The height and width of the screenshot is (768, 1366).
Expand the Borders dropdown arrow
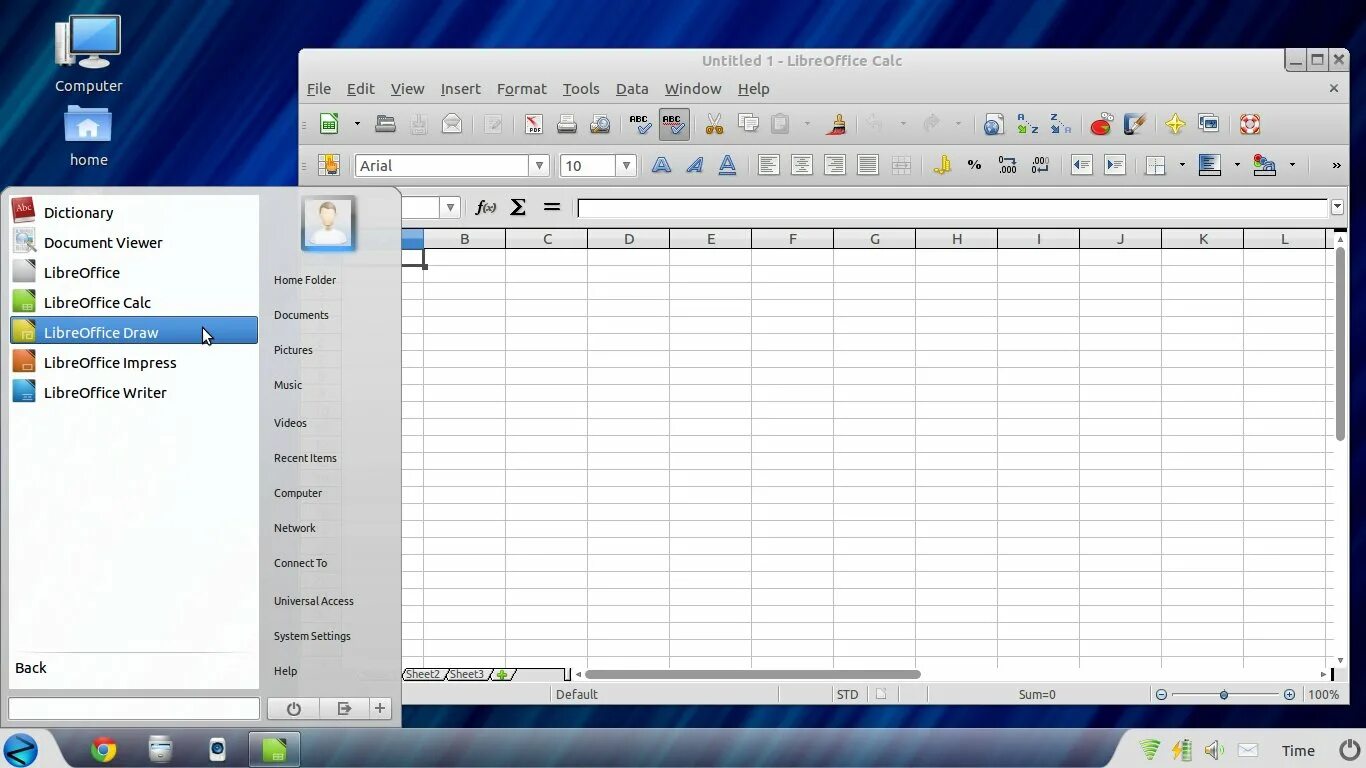(1182, 165)
